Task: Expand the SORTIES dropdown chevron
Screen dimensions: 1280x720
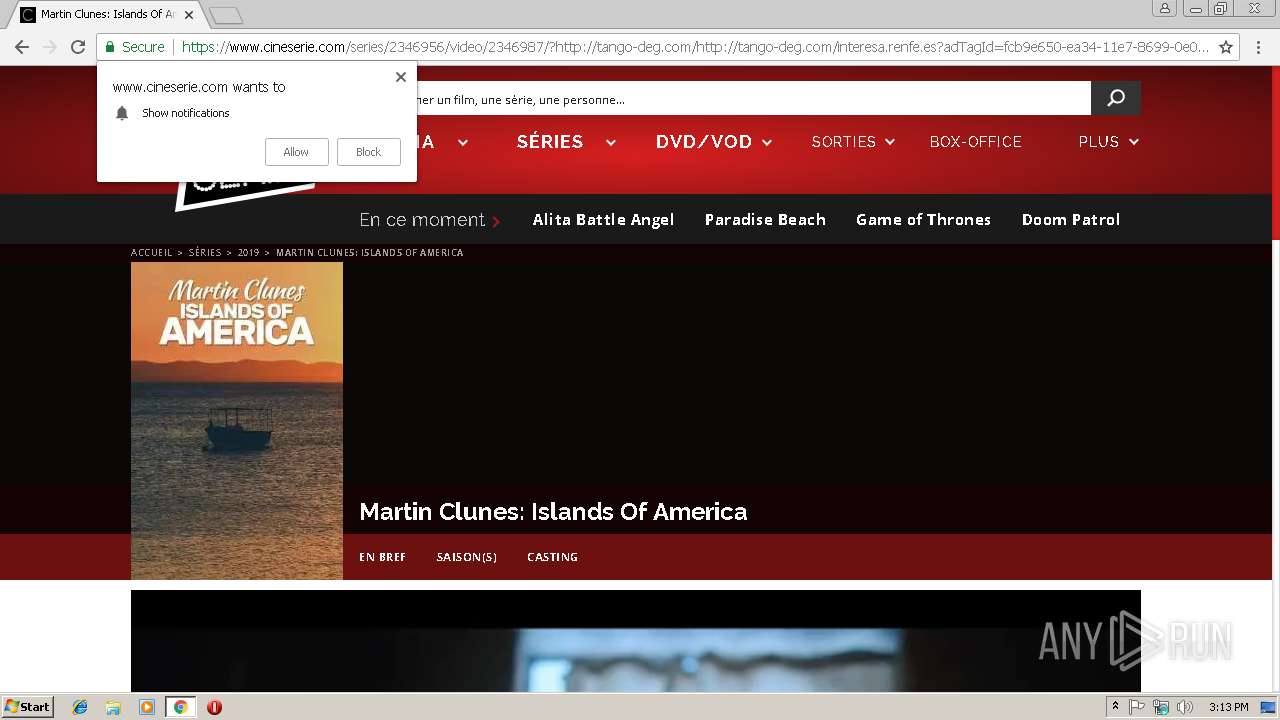Action: pos(888,142)
